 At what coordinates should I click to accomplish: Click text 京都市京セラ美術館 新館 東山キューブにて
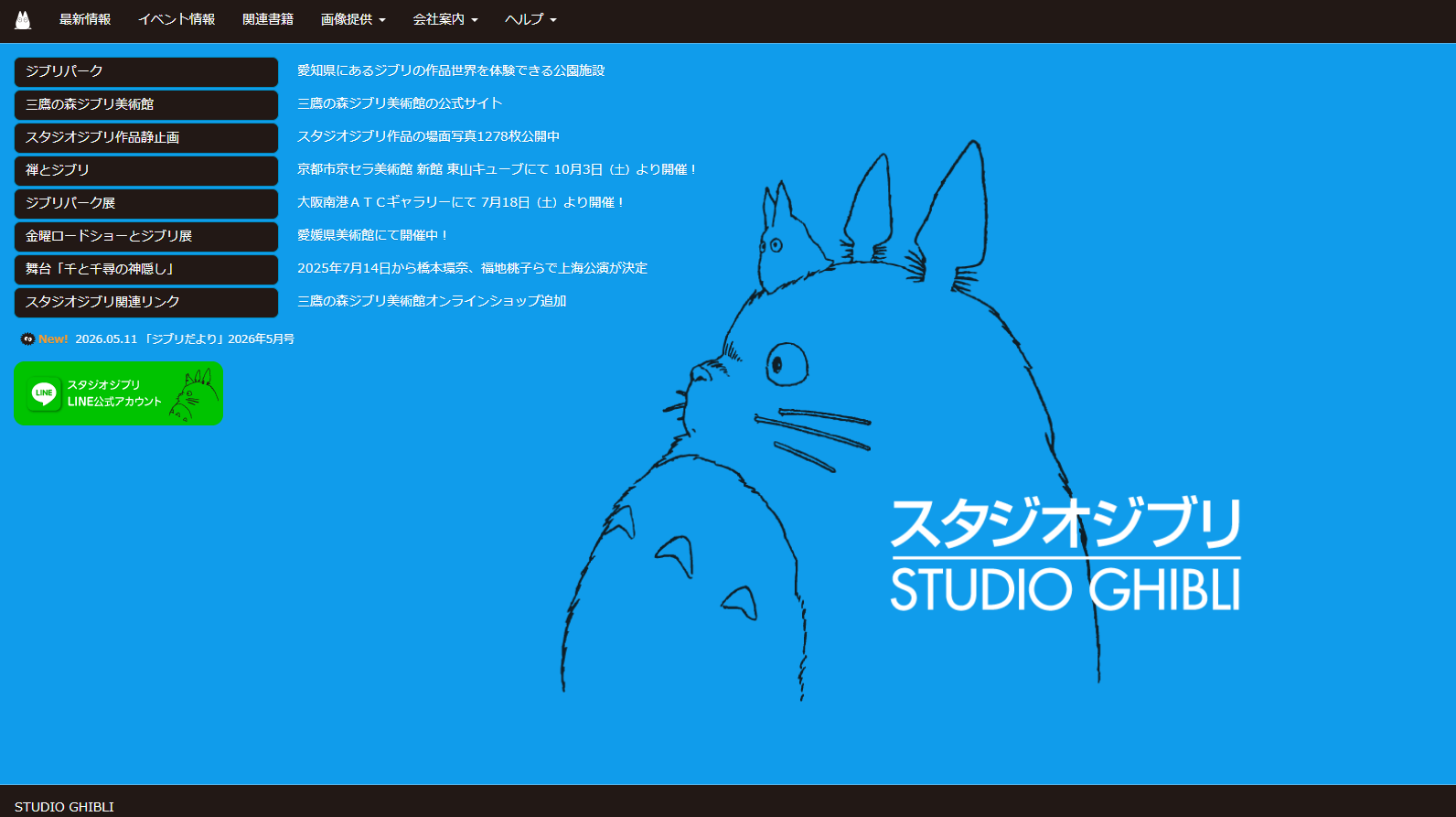click(423, 169)
